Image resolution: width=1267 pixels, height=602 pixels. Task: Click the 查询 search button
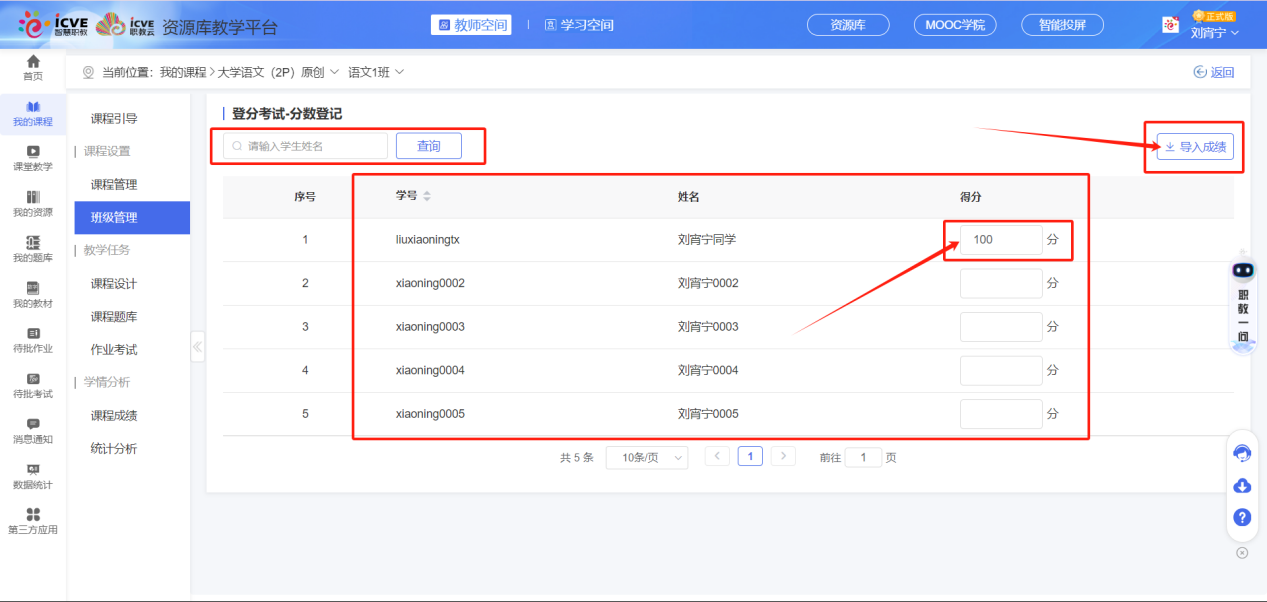click(428, 146)
